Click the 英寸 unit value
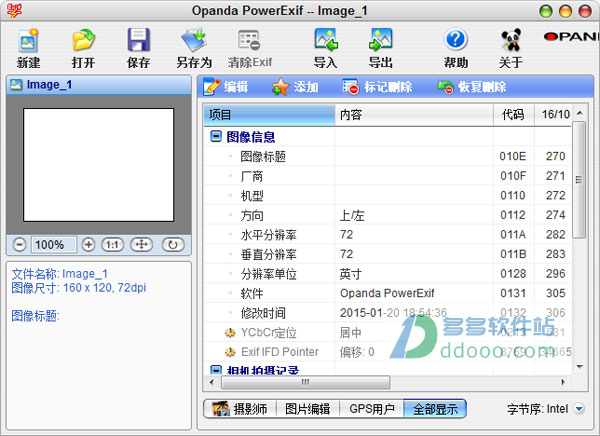 (x=351, y=274)
